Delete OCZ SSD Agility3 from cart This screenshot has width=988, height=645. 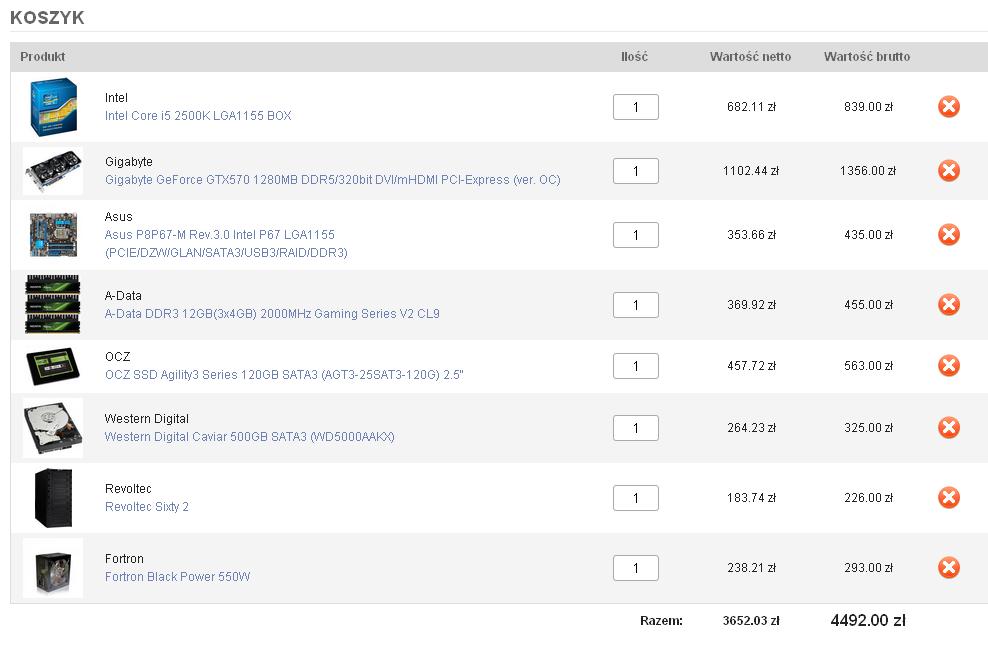(948, 366)
